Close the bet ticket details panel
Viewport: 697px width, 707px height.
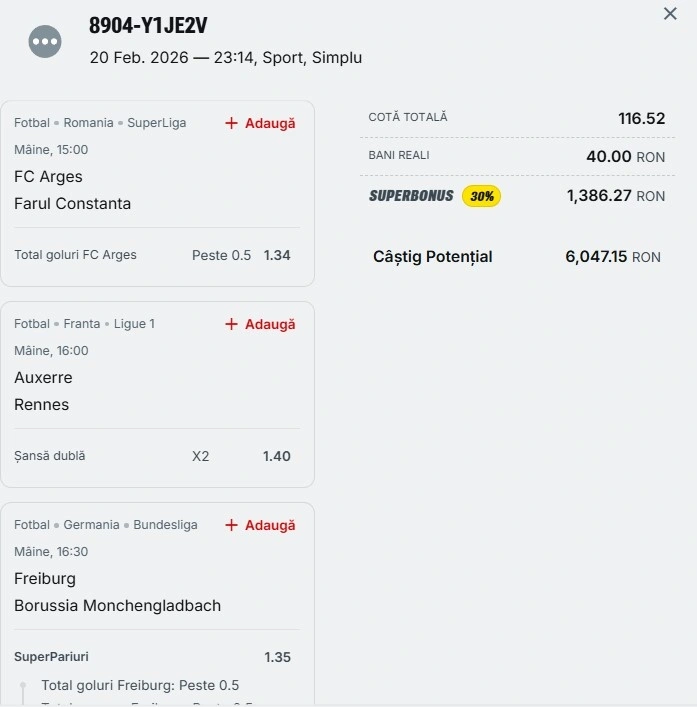(x=670, y=14)
